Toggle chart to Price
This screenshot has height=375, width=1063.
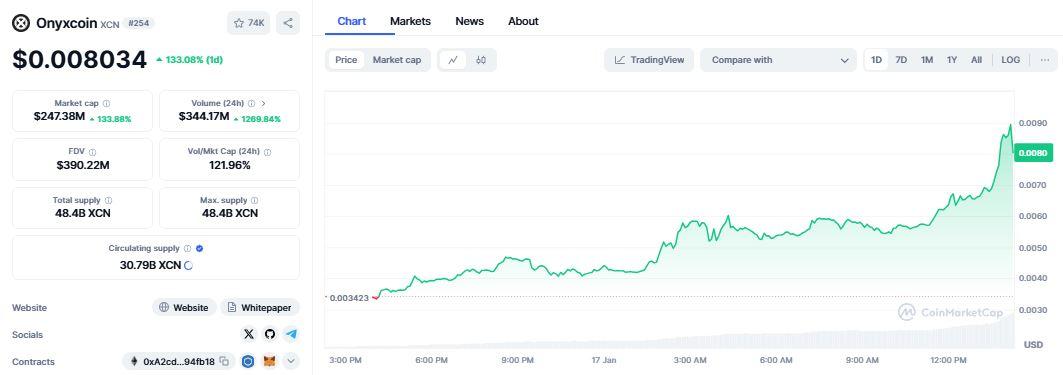point(346,60)
